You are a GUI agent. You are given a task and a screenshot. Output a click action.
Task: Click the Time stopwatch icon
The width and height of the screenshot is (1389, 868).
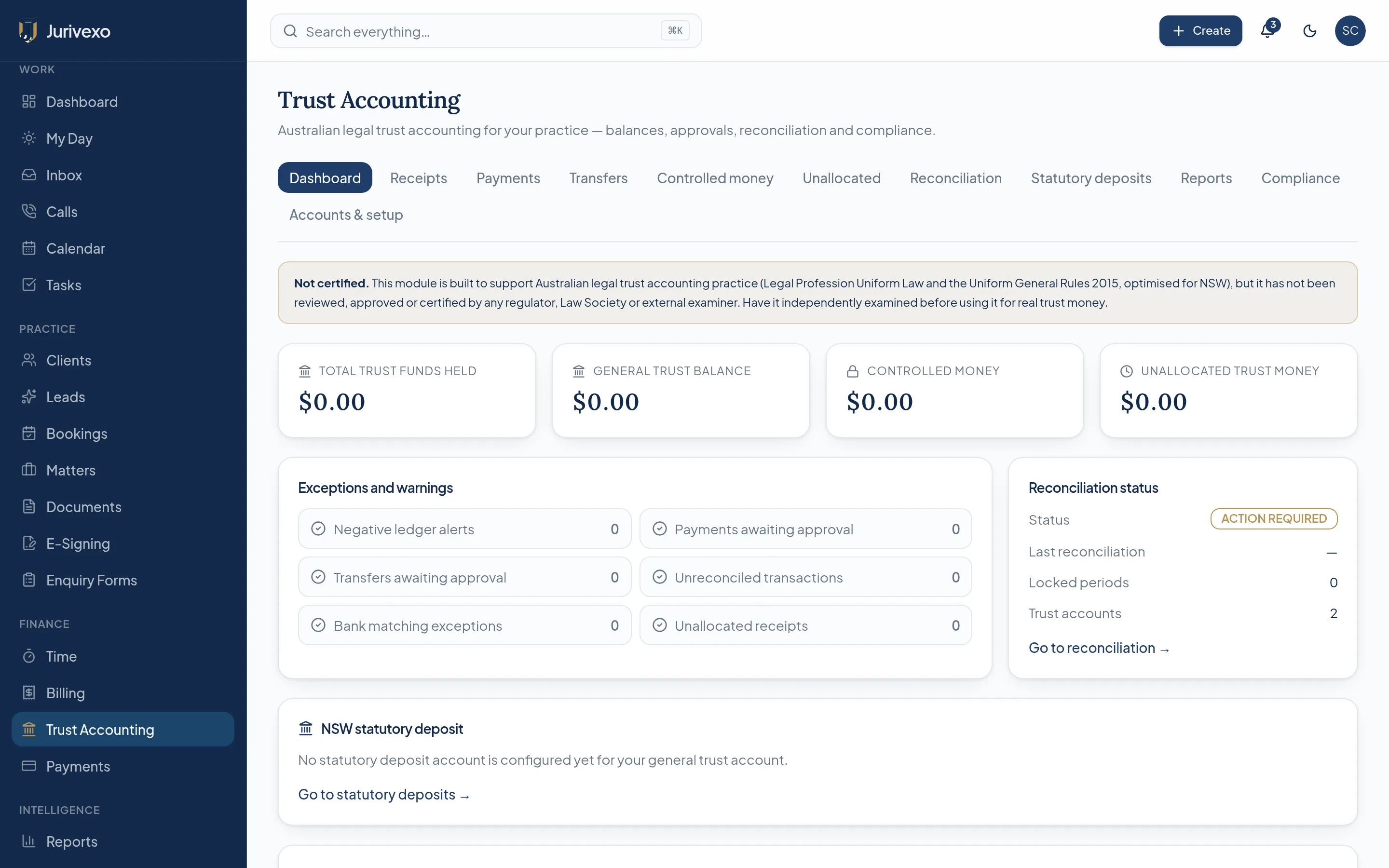(29, 656)
